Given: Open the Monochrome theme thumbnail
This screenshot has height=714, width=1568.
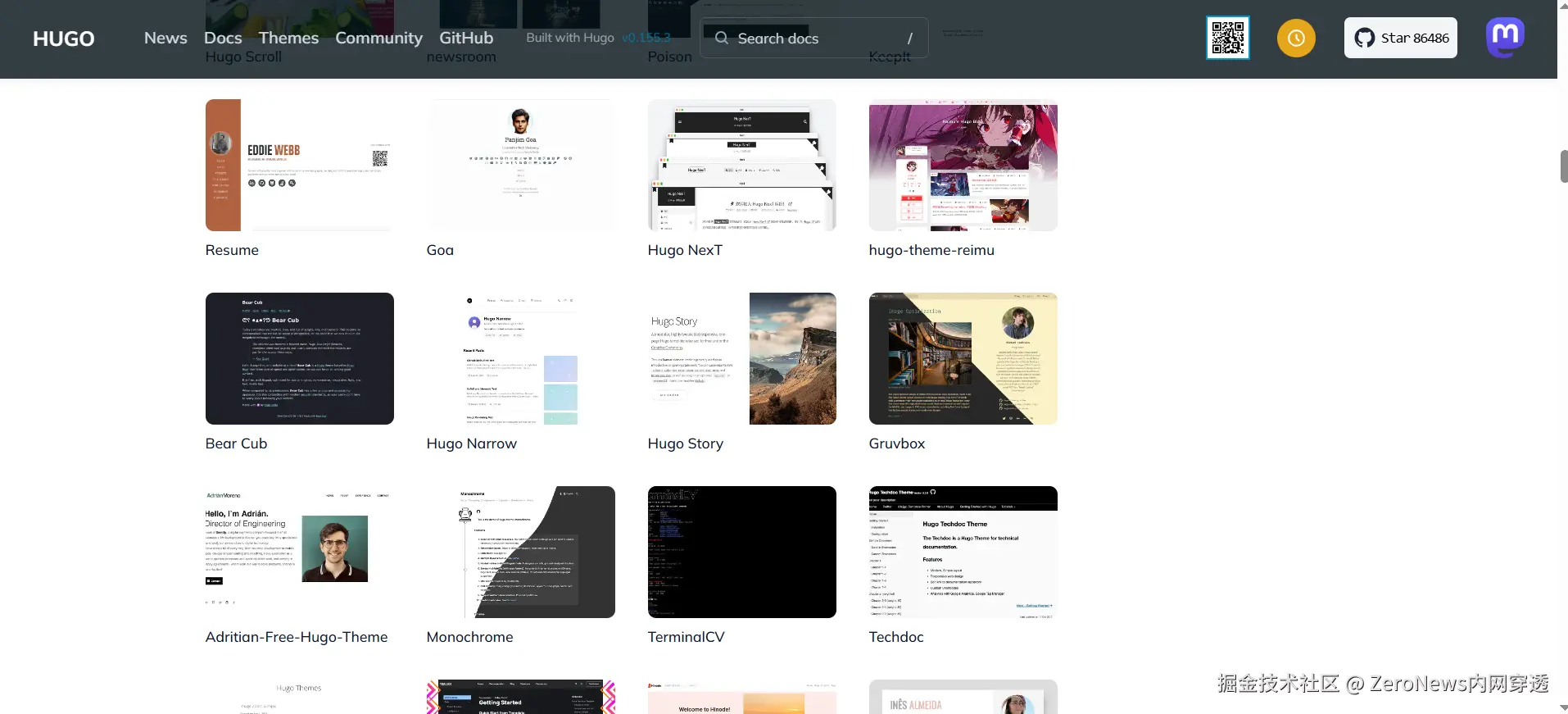Looking at the screenshot, I should [521, 553].
